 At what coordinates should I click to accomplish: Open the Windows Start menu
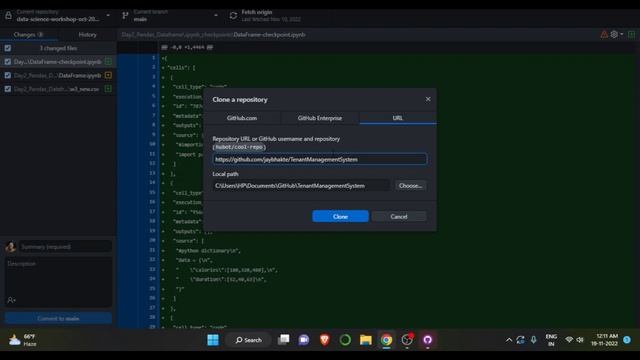pyautogui.click(x=213, y=340)
